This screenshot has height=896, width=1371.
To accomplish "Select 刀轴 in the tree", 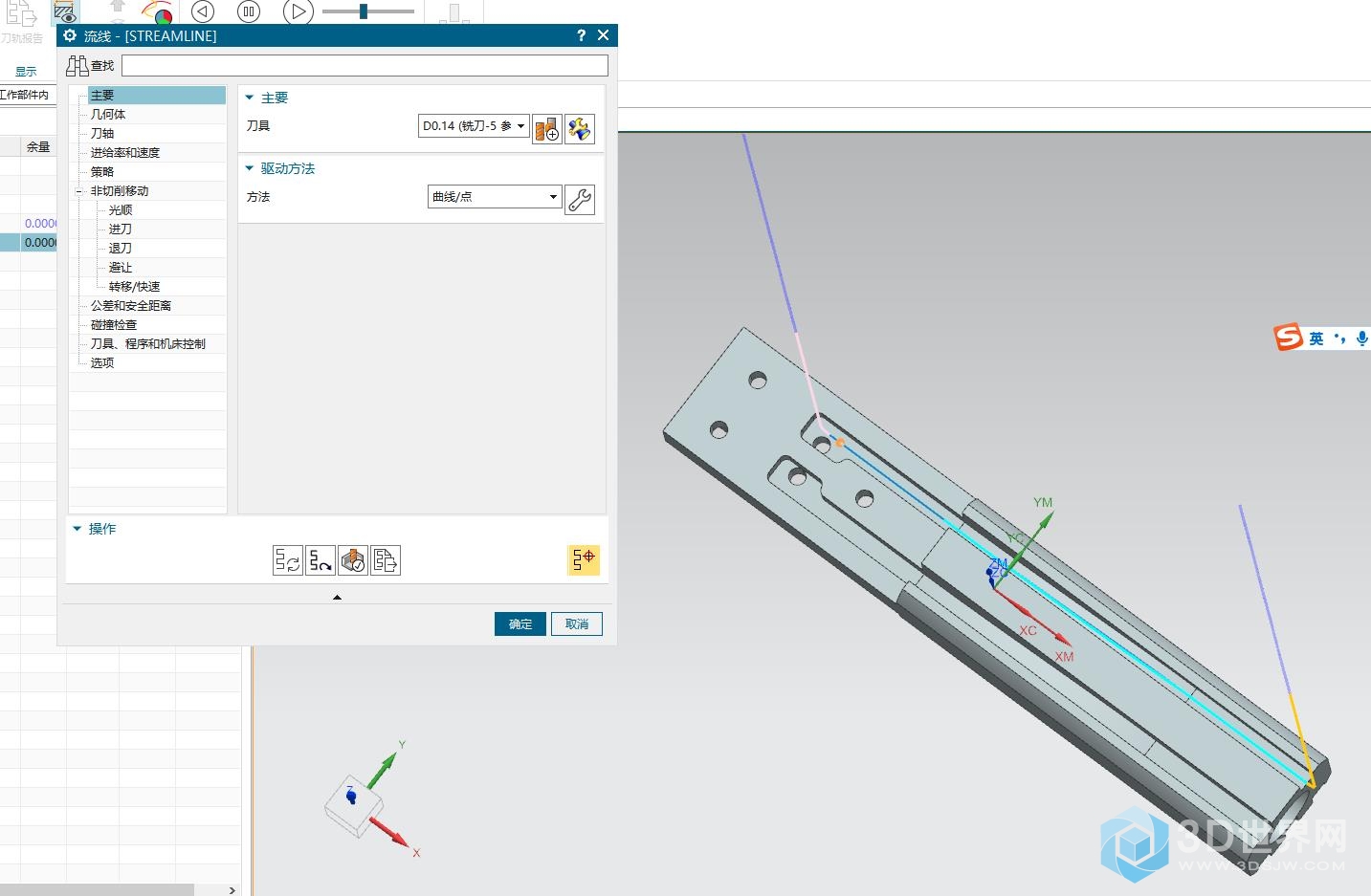I will tap(102, 134).
